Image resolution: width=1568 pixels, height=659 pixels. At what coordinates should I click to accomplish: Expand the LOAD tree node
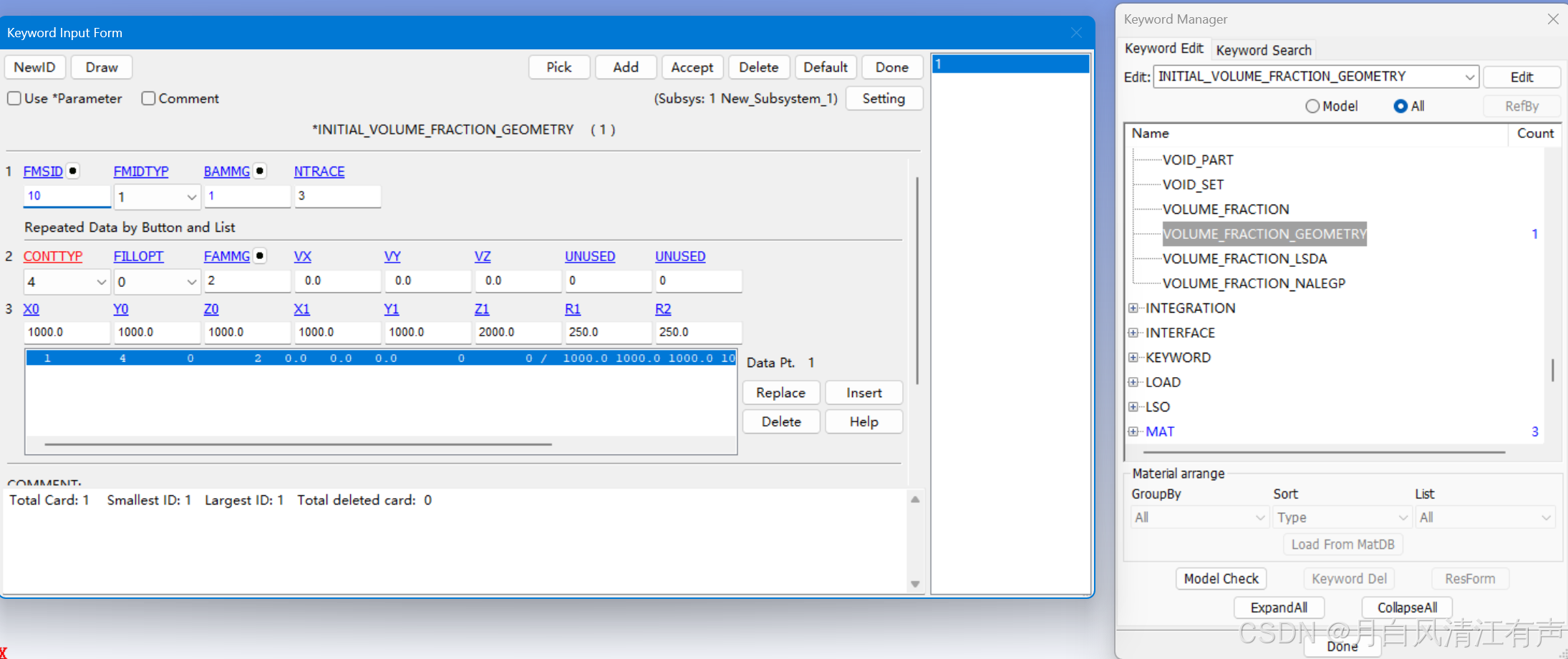click(1133, 382)
